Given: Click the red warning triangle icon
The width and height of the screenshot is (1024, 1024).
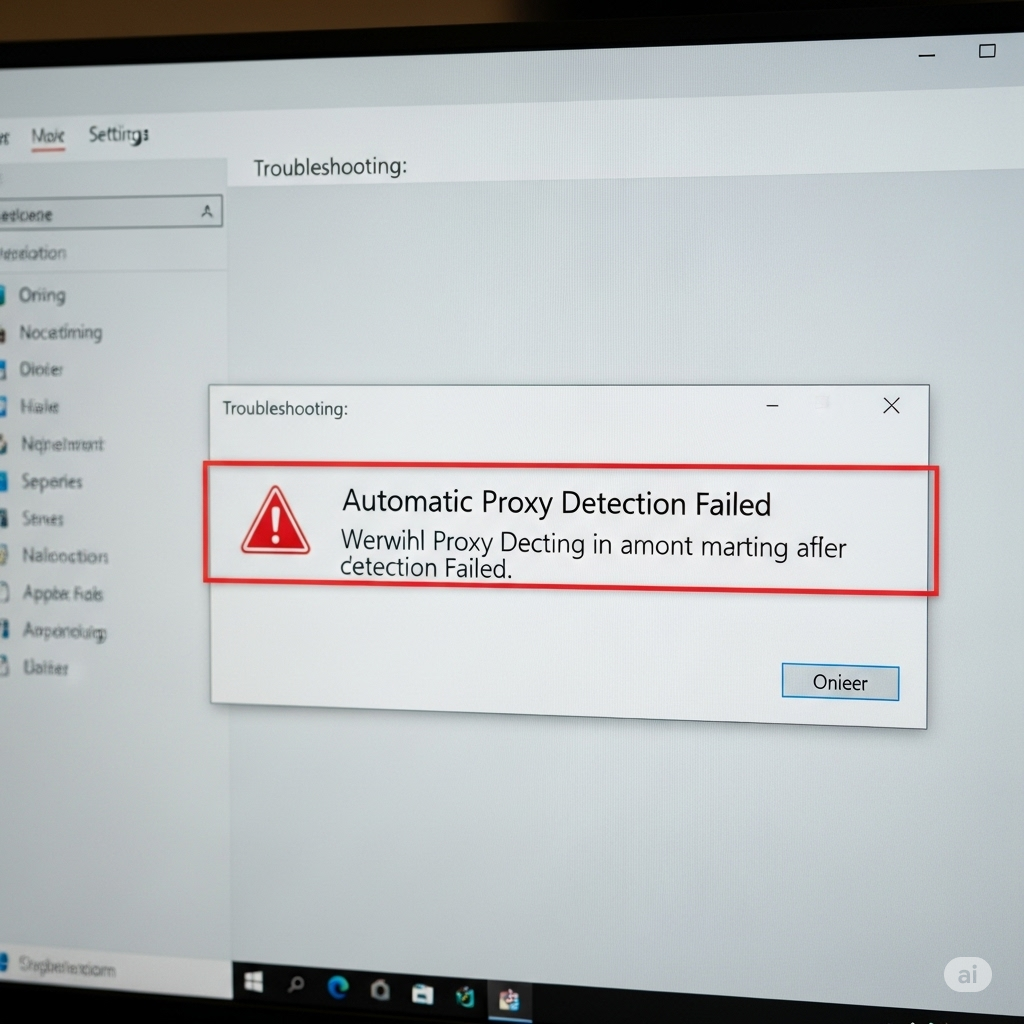Looking at the screenshot, I should 276,520.
